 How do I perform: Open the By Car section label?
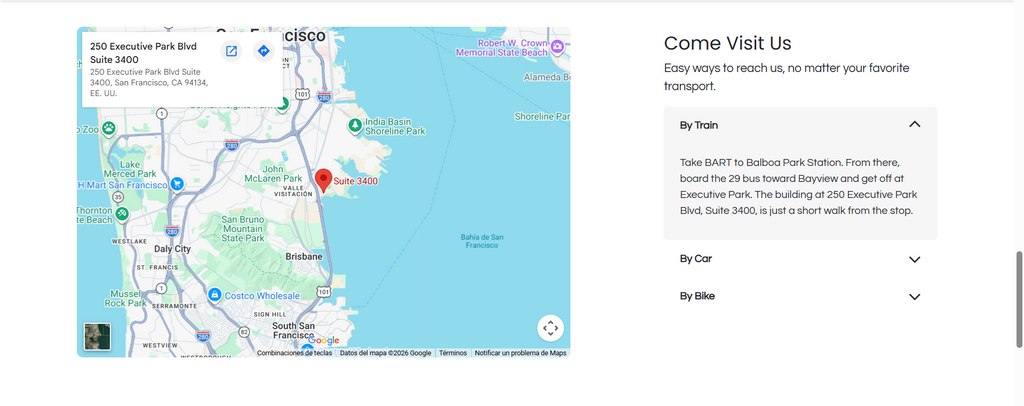click(696, 258)
